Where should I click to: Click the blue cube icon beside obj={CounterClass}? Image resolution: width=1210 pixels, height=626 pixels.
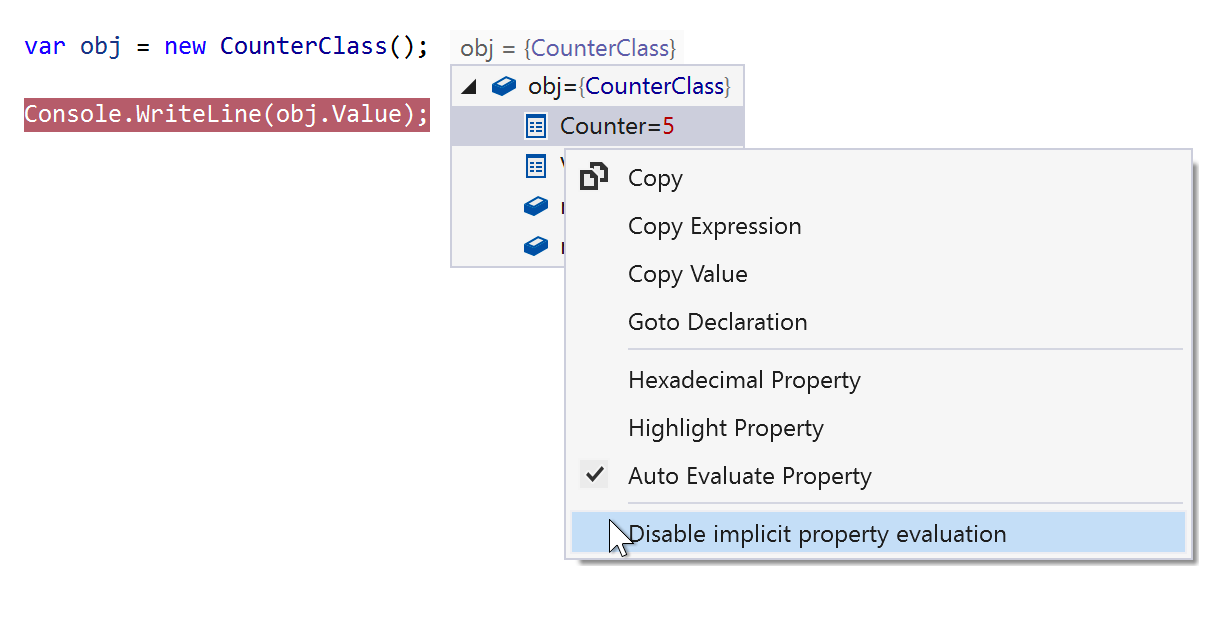[x=504, y=86]
